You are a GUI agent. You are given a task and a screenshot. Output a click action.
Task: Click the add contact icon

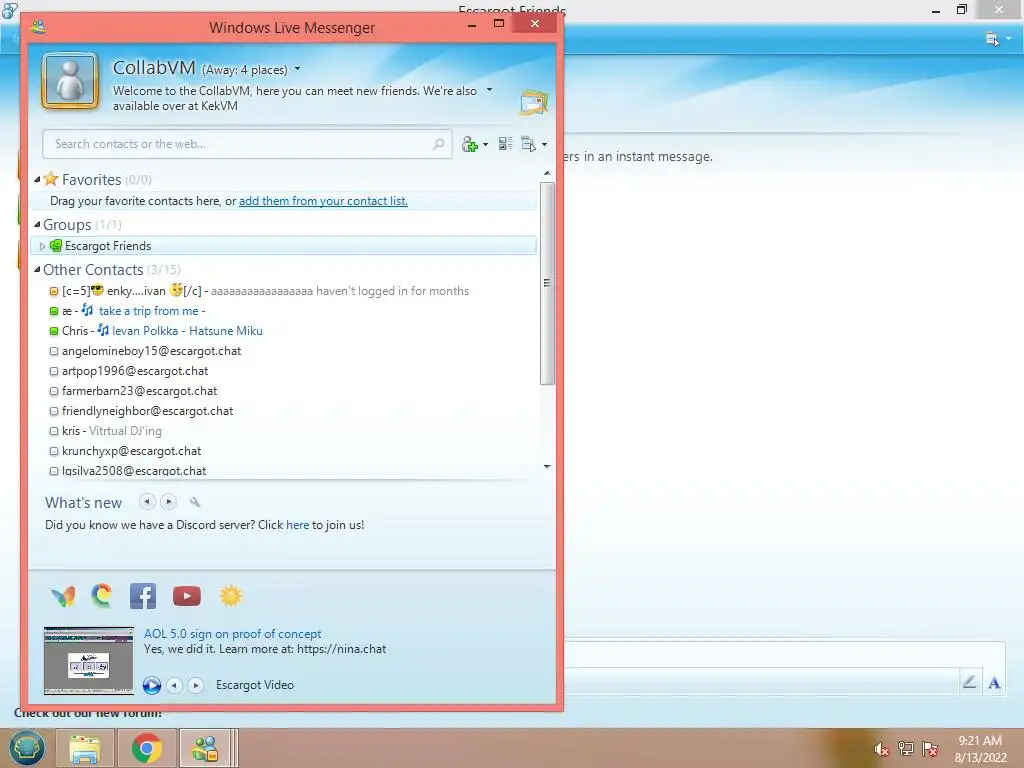pos(470,144)
